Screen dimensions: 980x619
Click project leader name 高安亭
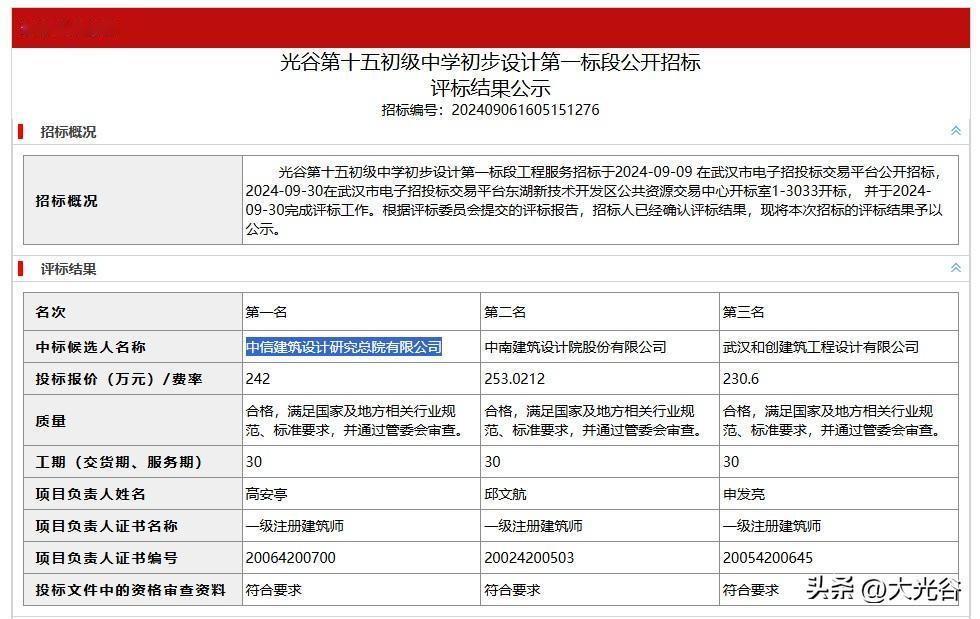(x=266, y=494)
